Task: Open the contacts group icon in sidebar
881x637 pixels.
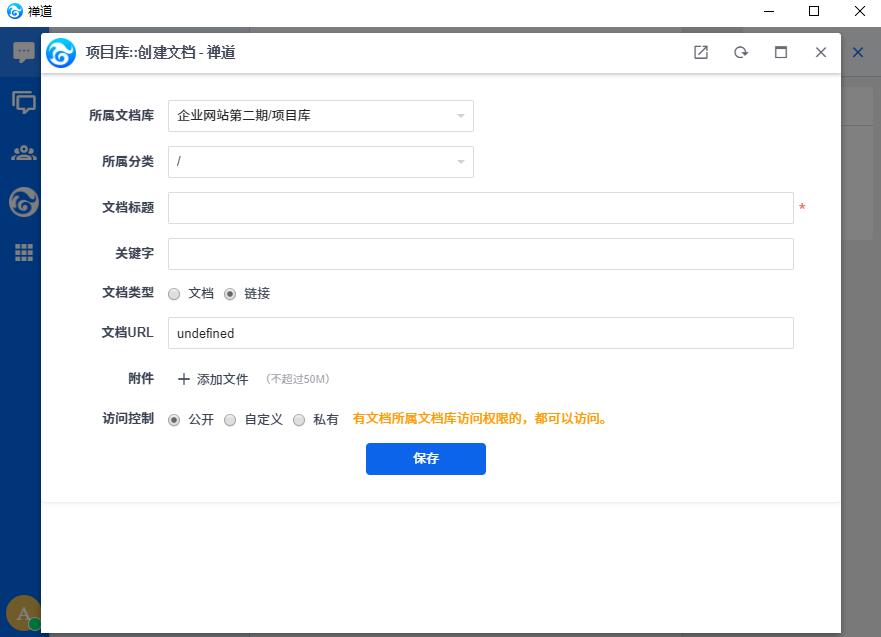Action: pyautogui.click(x=23, y=153)
